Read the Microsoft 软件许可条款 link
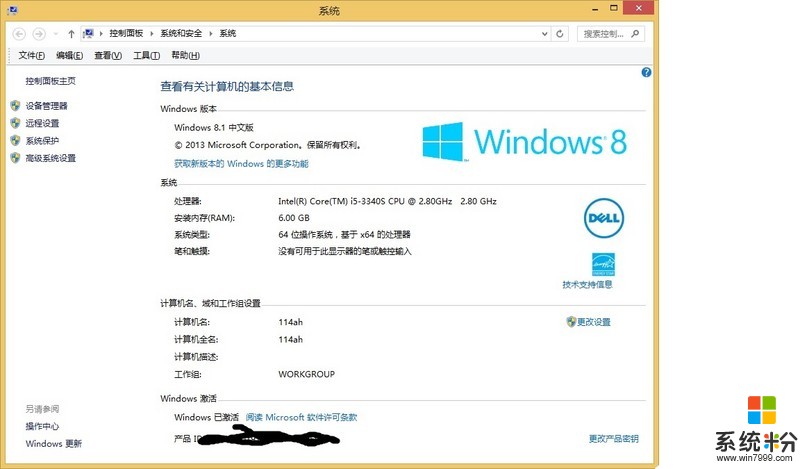Image resolution: width=800 pixels, height=469 pixels. [302, 417]
